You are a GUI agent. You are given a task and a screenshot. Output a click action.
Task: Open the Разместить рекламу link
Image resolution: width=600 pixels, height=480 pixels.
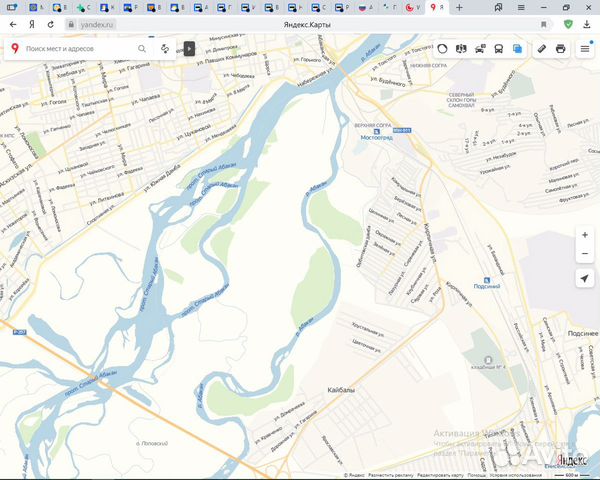tap(391, 475)
